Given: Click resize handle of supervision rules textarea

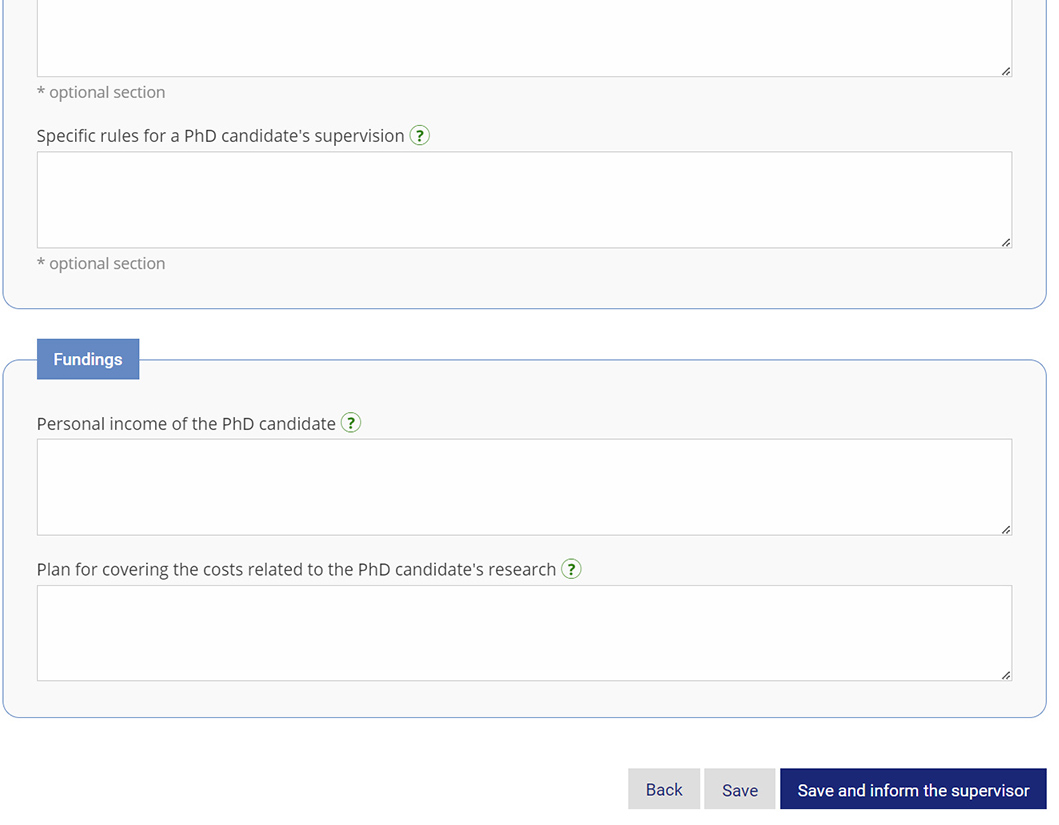Looking at the screenshot, I should (x=1006, y=242).
